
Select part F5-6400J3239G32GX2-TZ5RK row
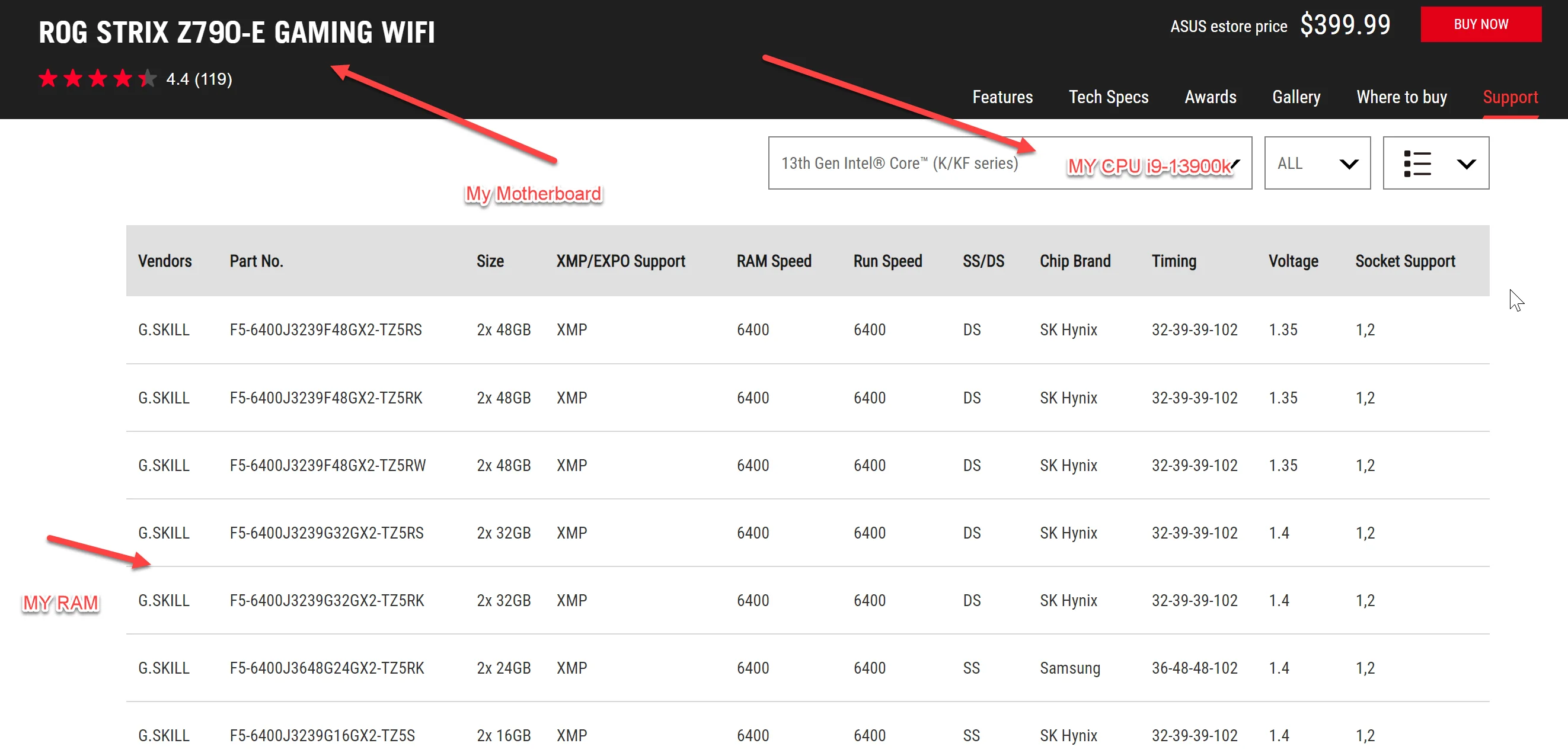pyautogui.click(x=326, y=600)
